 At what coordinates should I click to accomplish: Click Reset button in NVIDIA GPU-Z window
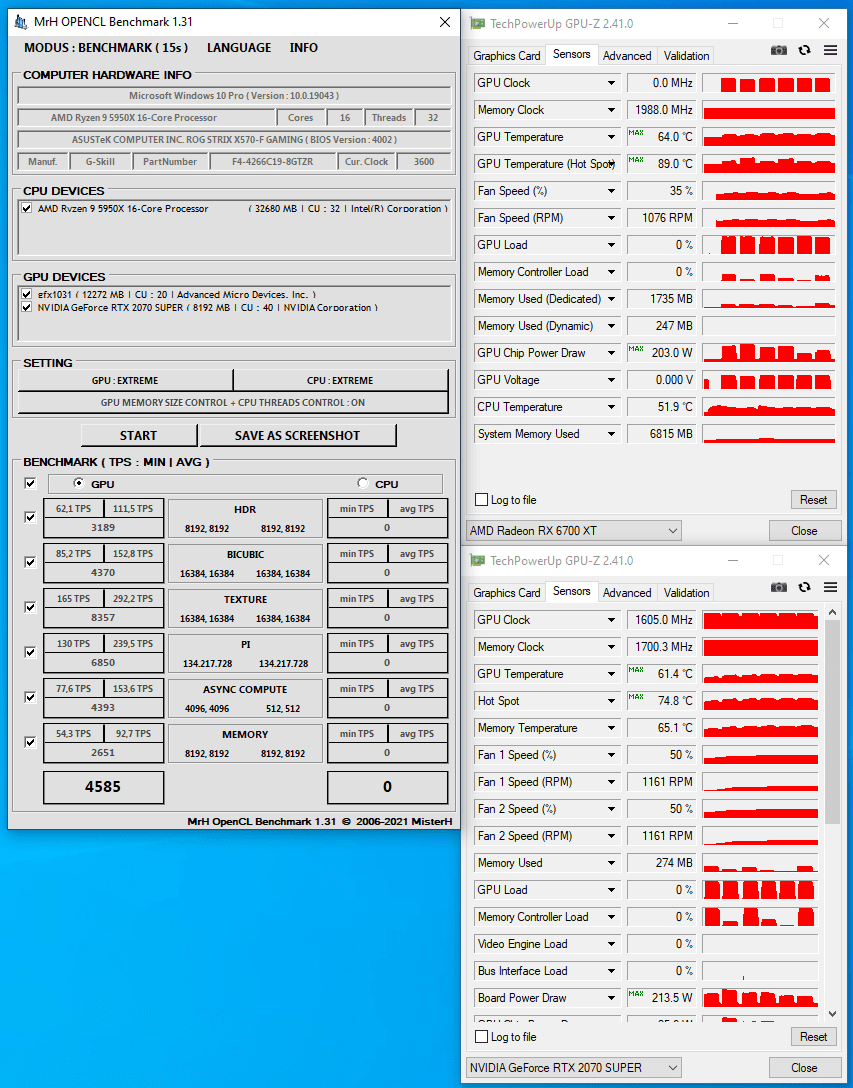tap(813, 1037)
